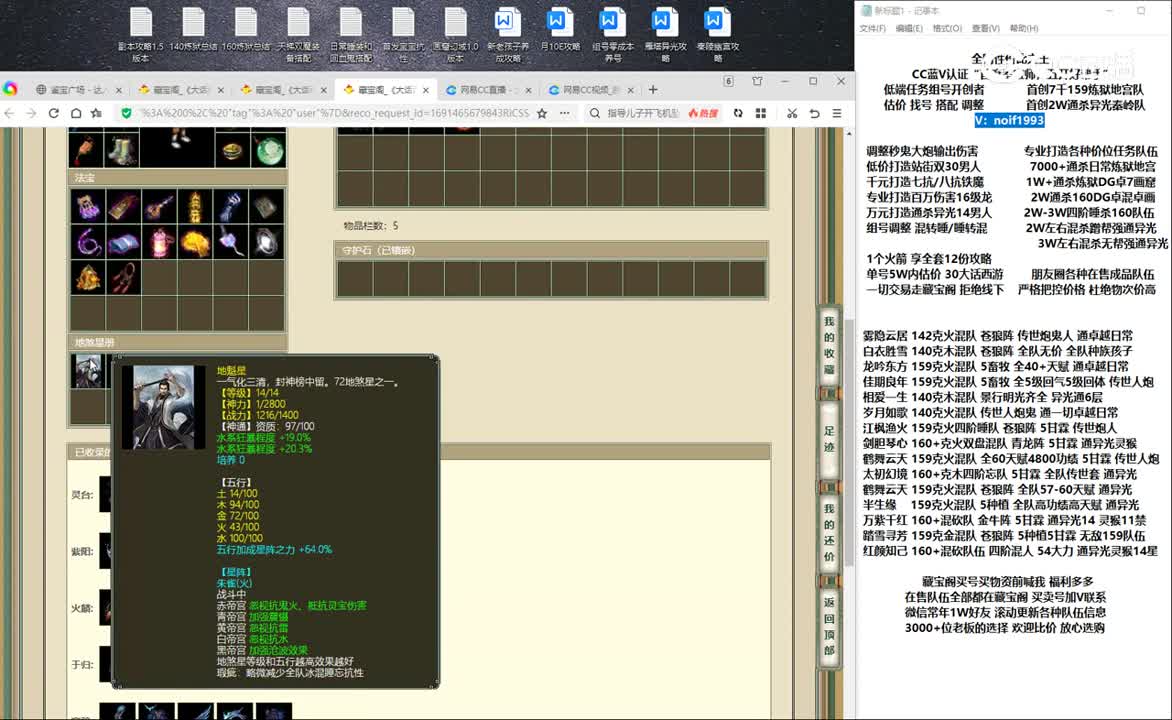The width and height of the screenshot is (1172, 720).
Task: Select the lute treasure icon
Action: point(158,206)
